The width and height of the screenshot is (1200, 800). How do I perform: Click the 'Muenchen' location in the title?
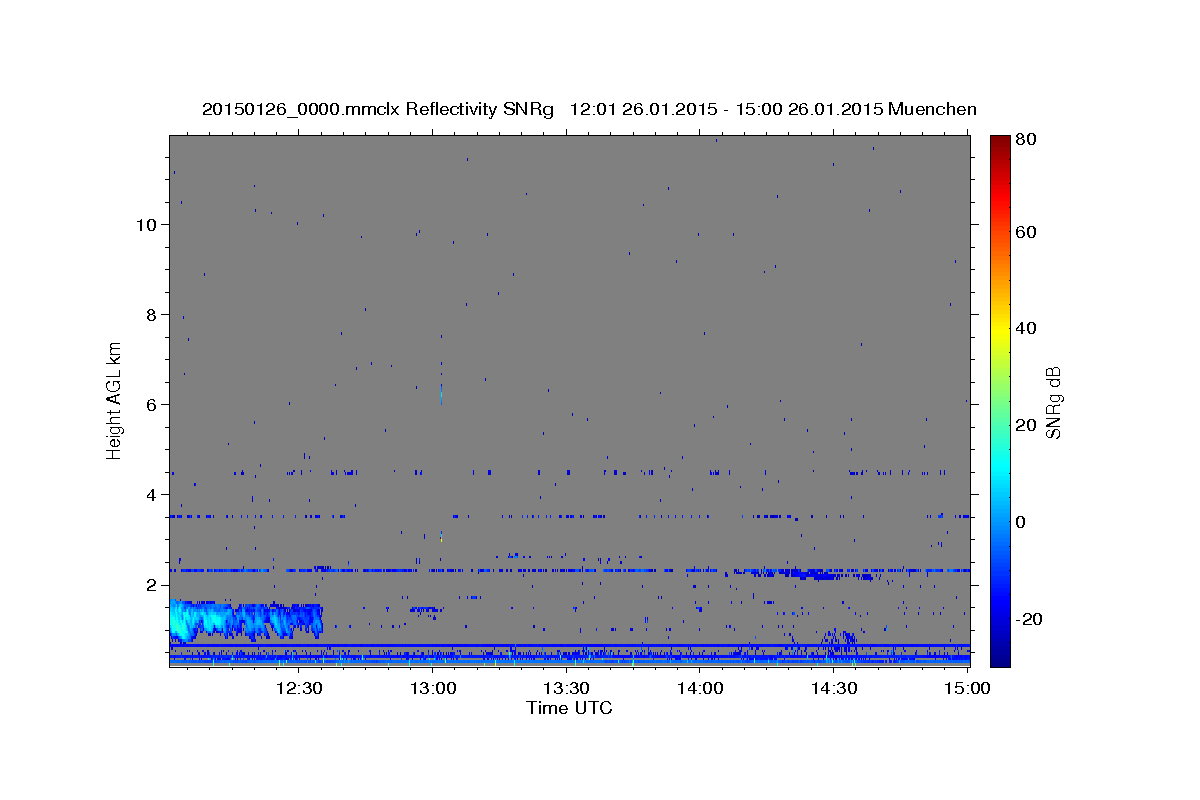click(932, 109)
